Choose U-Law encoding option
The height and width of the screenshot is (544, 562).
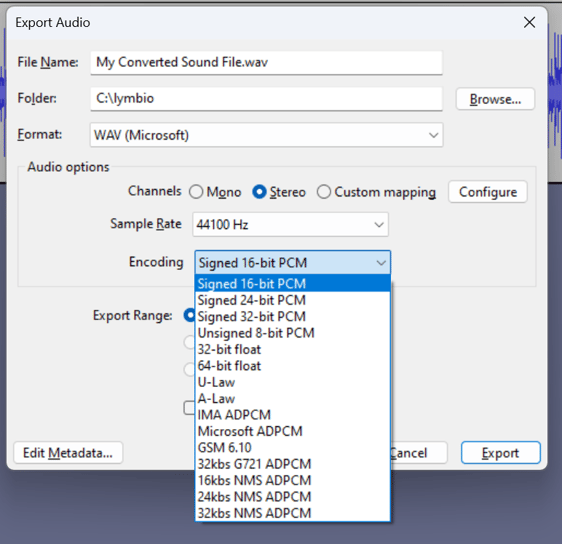(292, 382)
